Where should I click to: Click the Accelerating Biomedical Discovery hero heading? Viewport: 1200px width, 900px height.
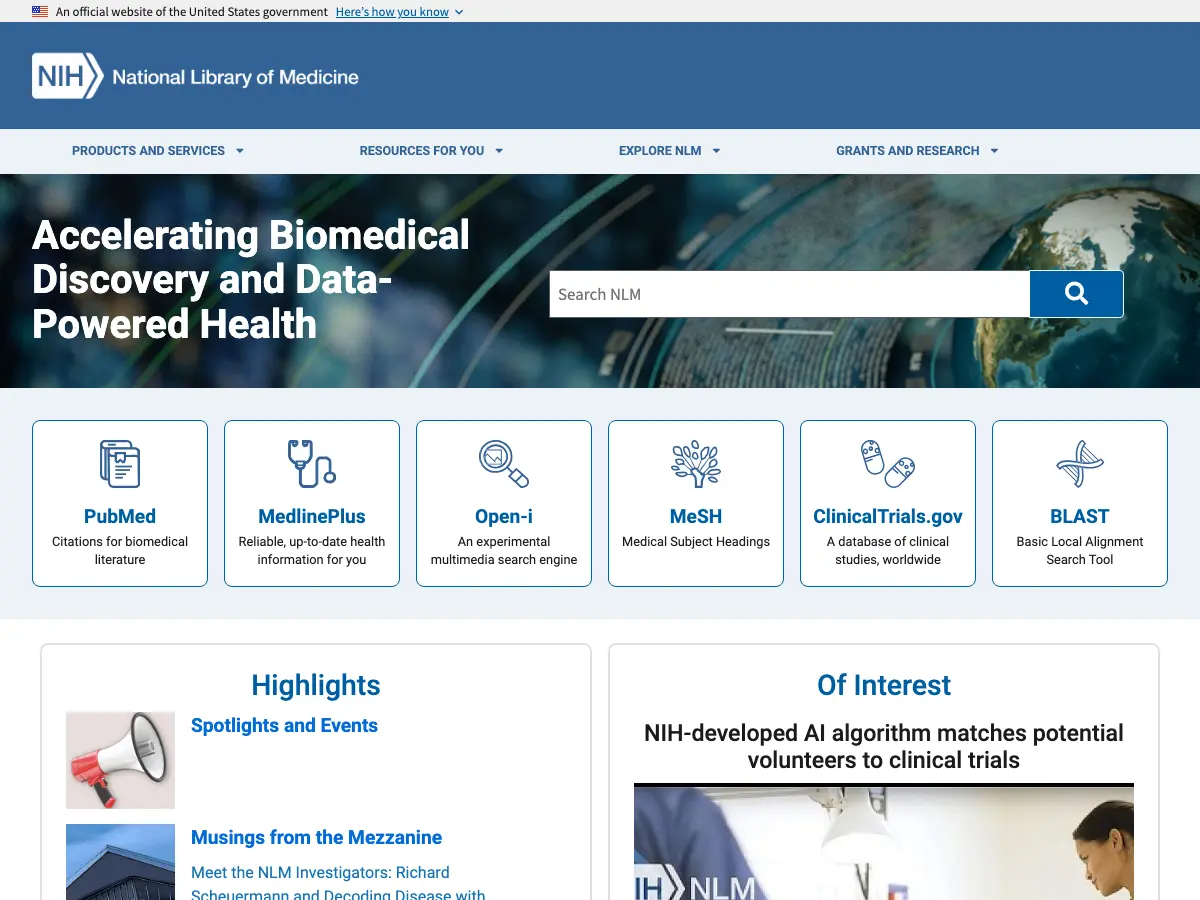click(251, 280)
